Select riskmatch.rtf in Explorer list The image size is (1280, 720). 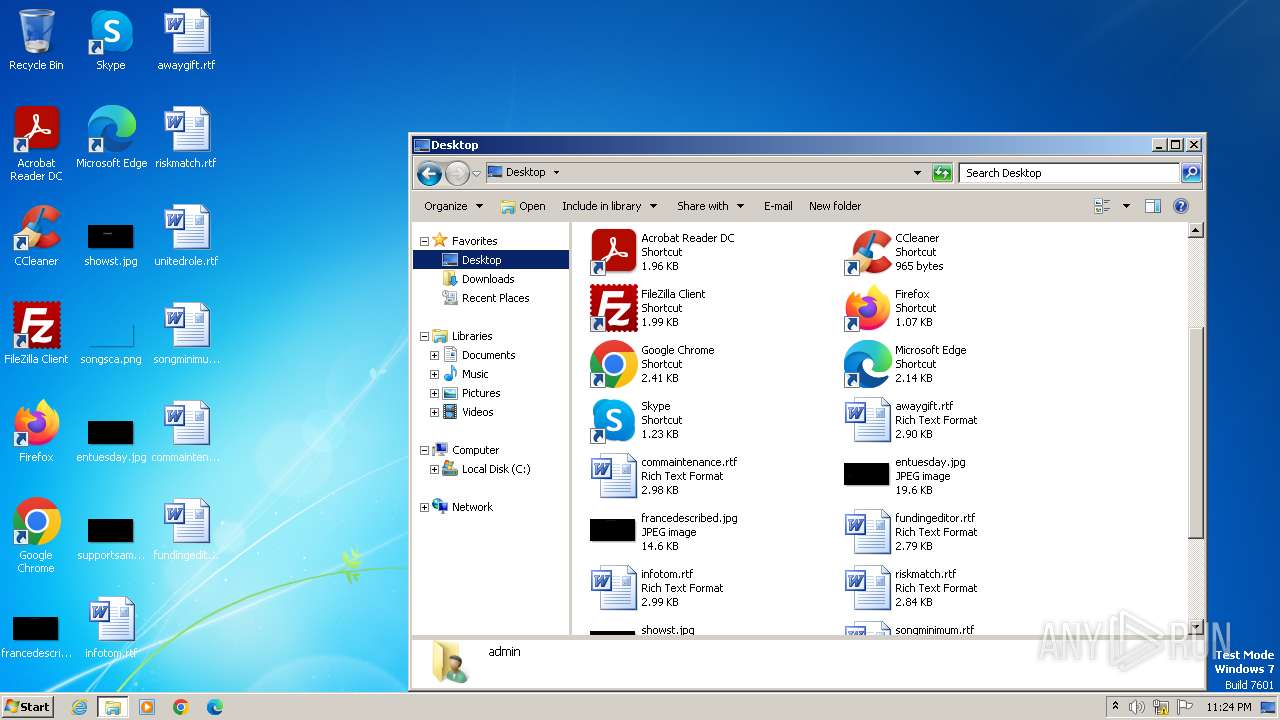[x=911, y=588]
